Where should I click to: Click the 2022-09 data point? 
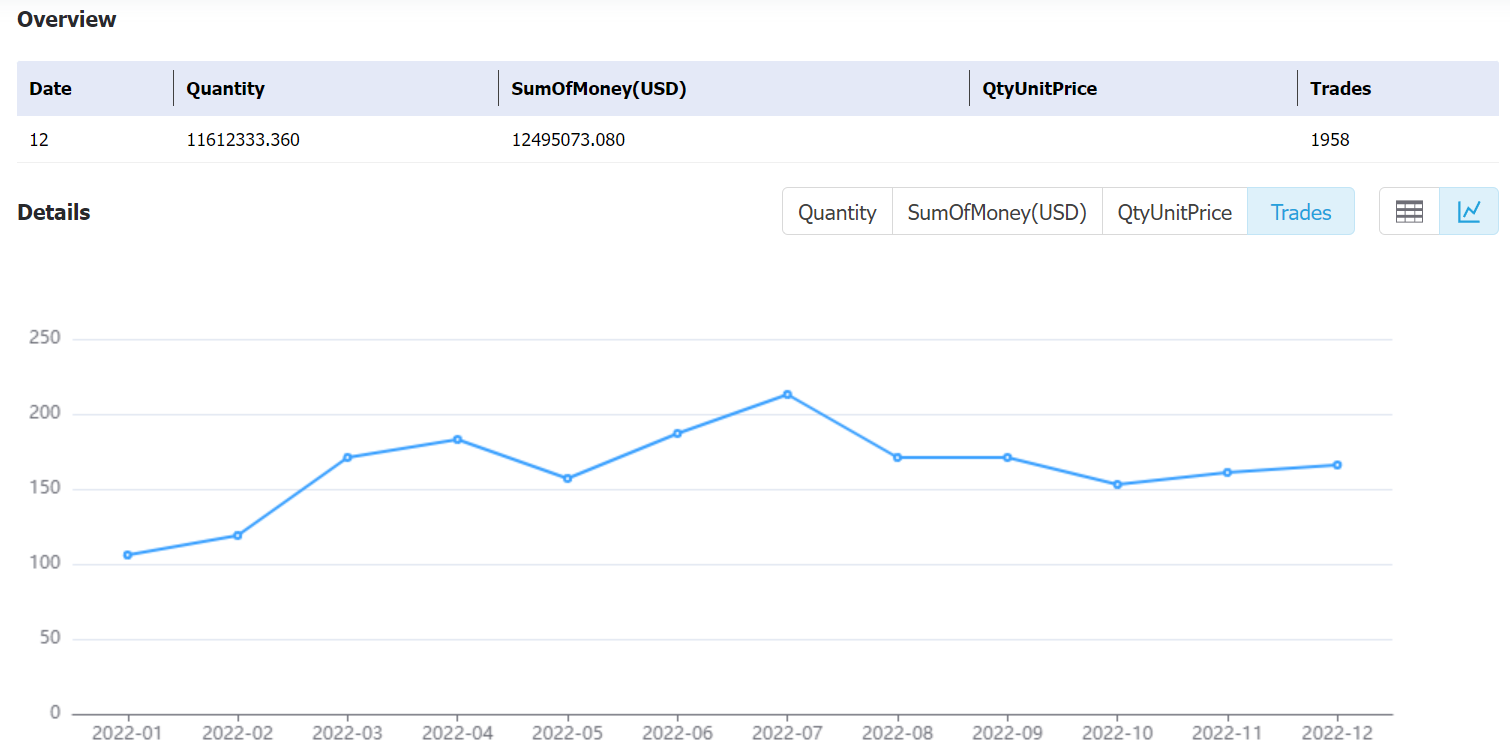(x=1007, y=457)
